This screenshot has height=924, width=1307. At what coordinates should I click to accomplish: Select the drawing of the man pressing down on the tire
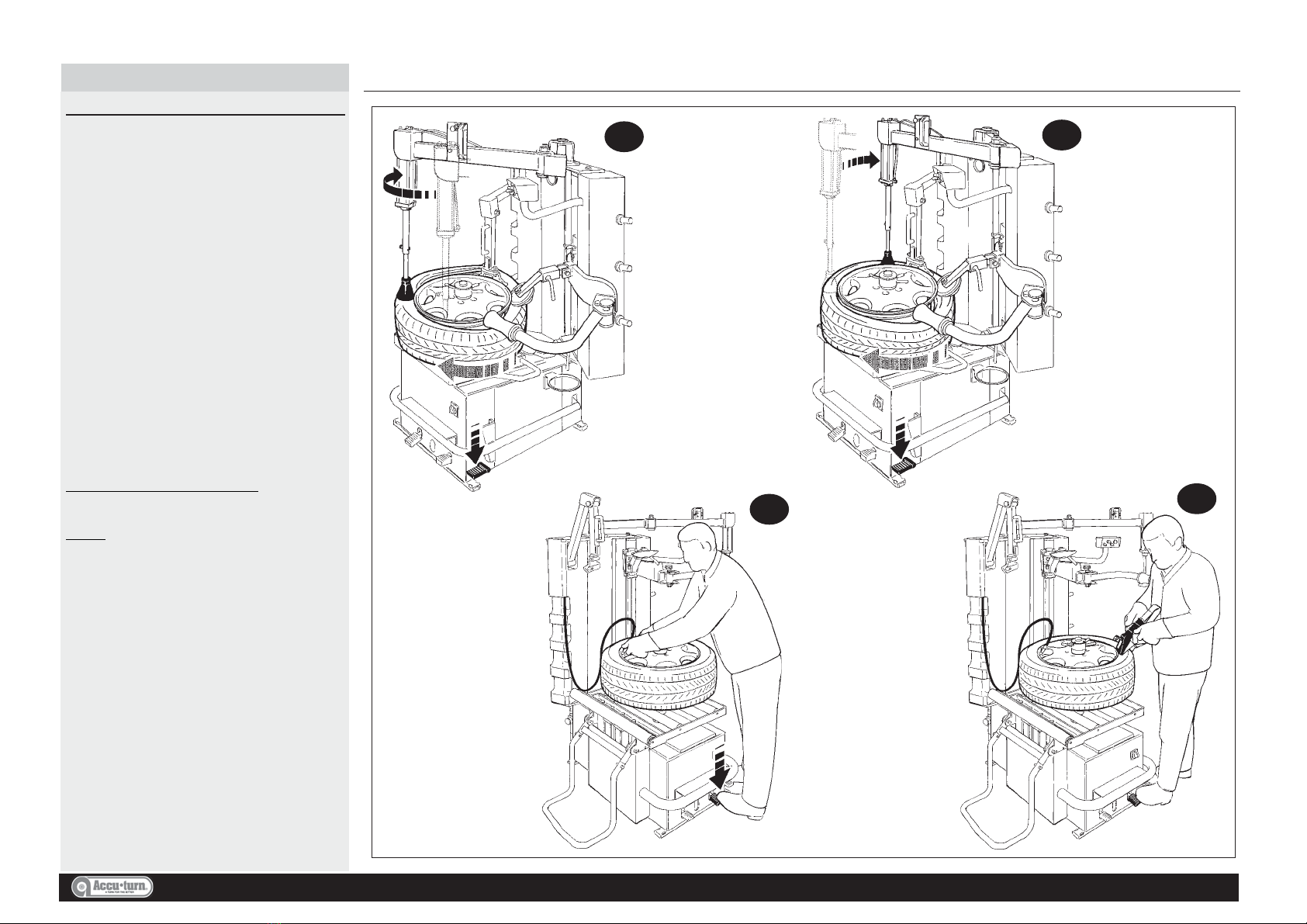[661, 672]
